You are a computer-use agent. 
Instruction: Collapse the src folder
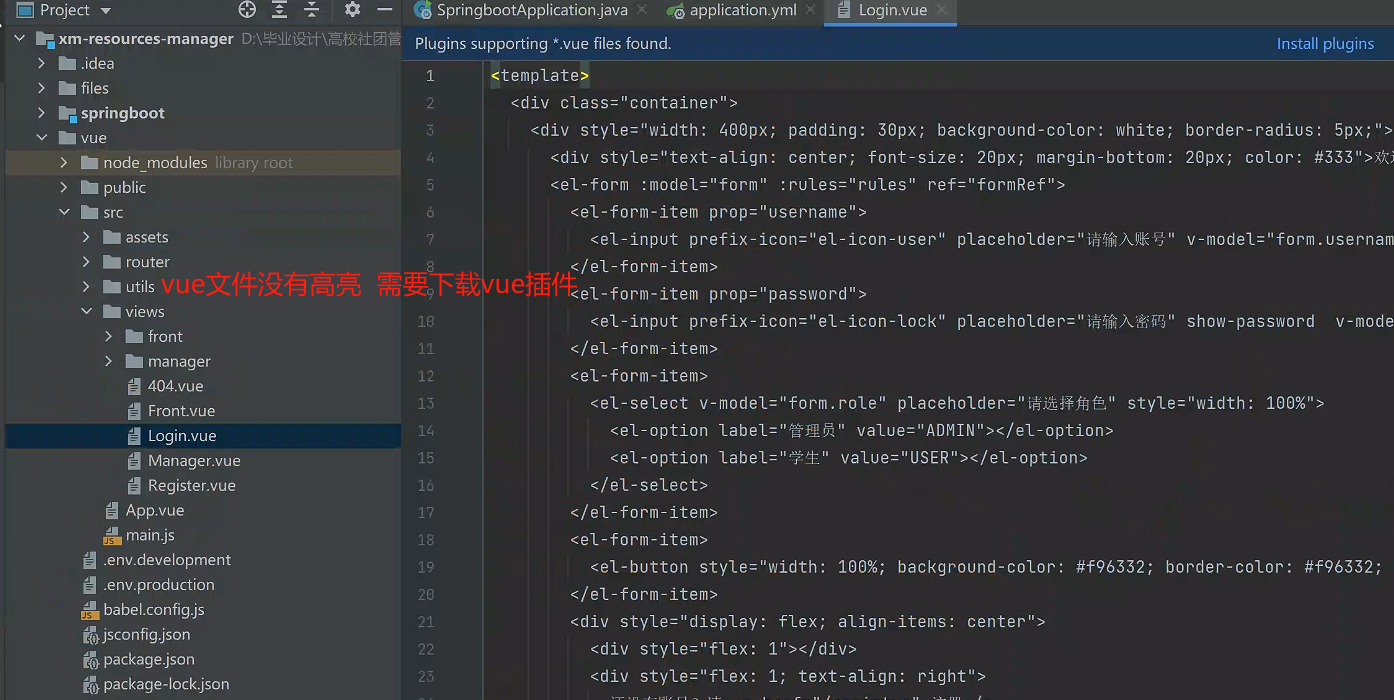[x=64, y=212]
